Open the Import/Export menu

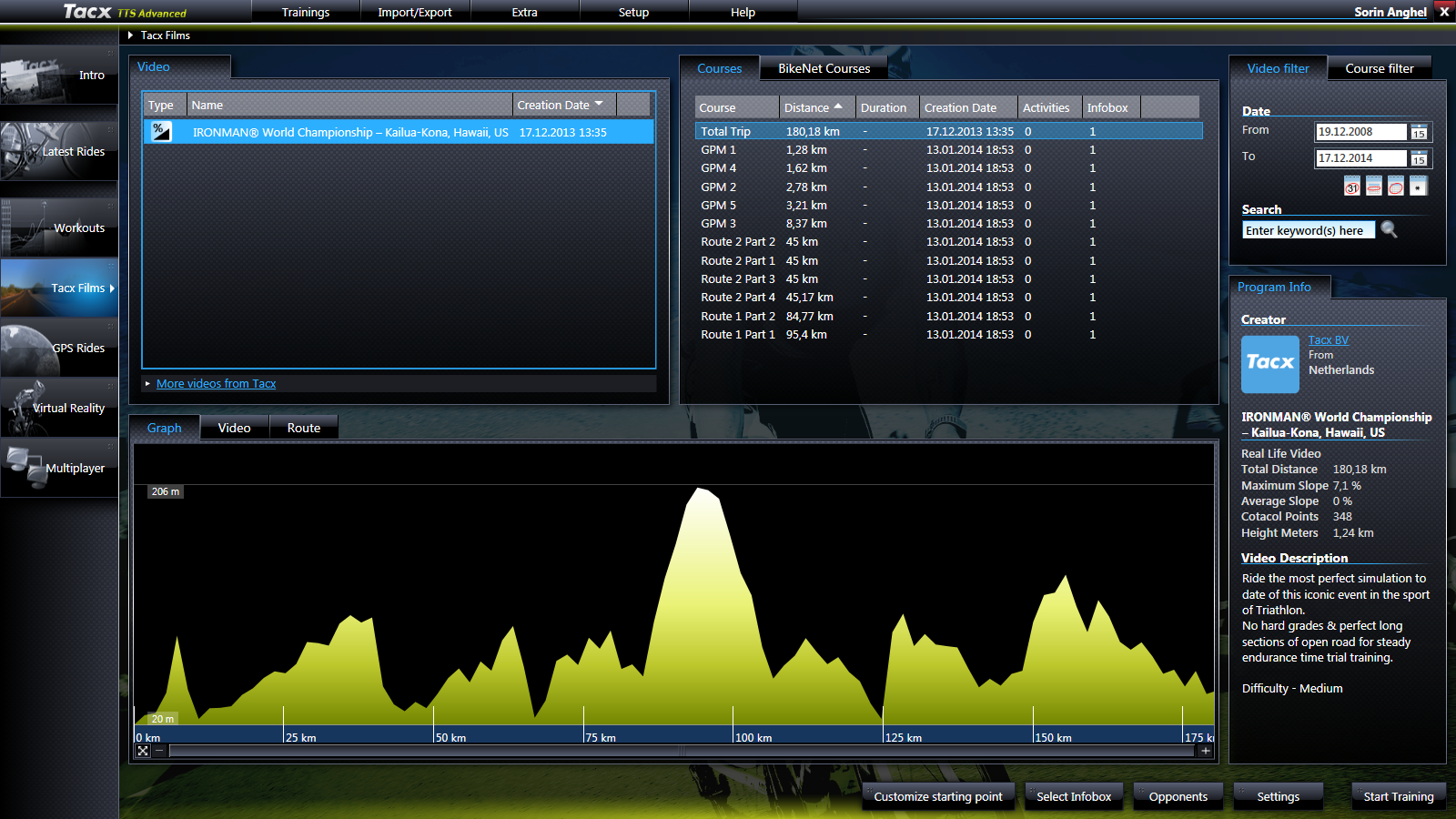[415, 12]
